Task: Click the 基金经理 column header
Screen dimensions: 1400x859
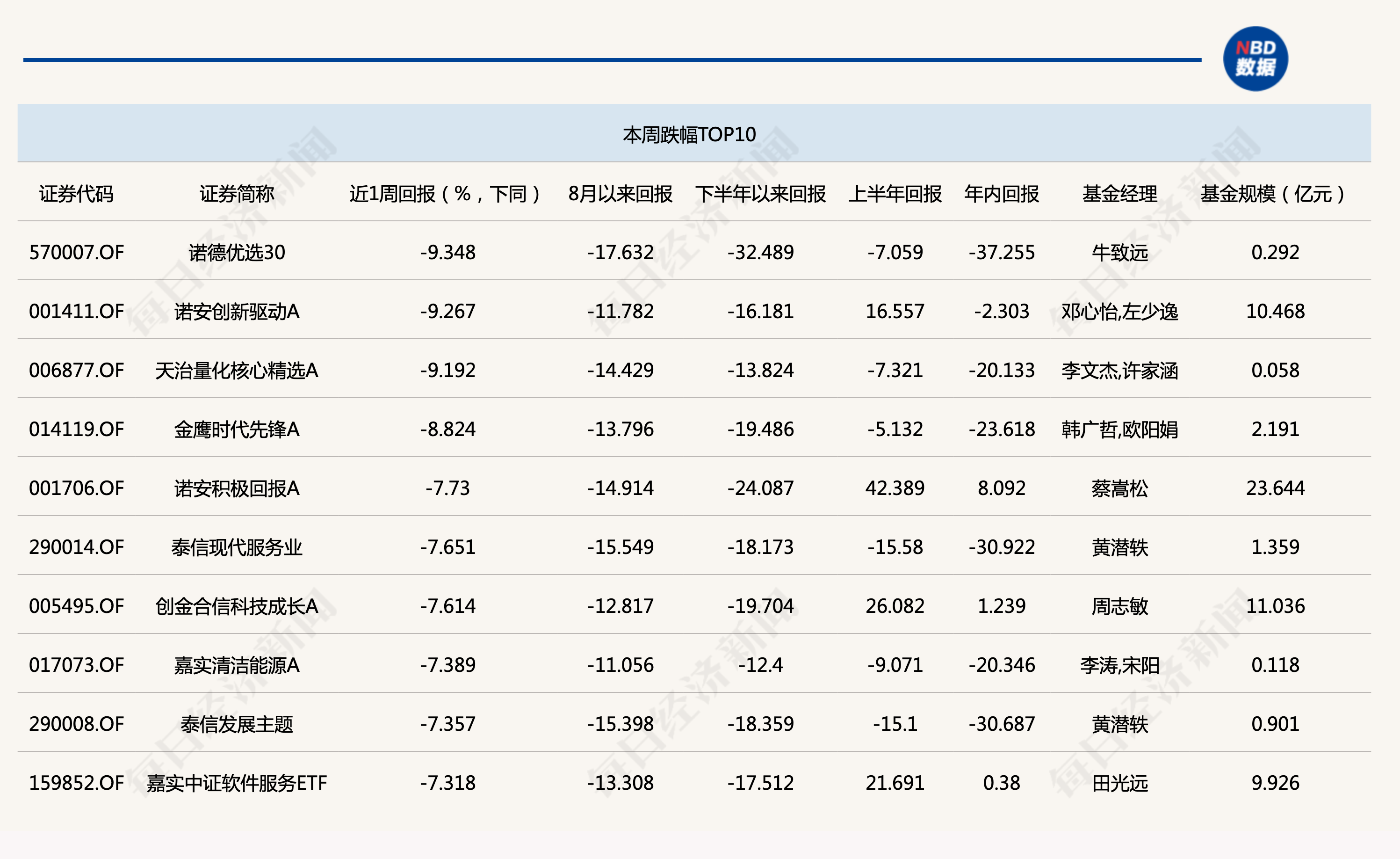Action: point(1119,194)
